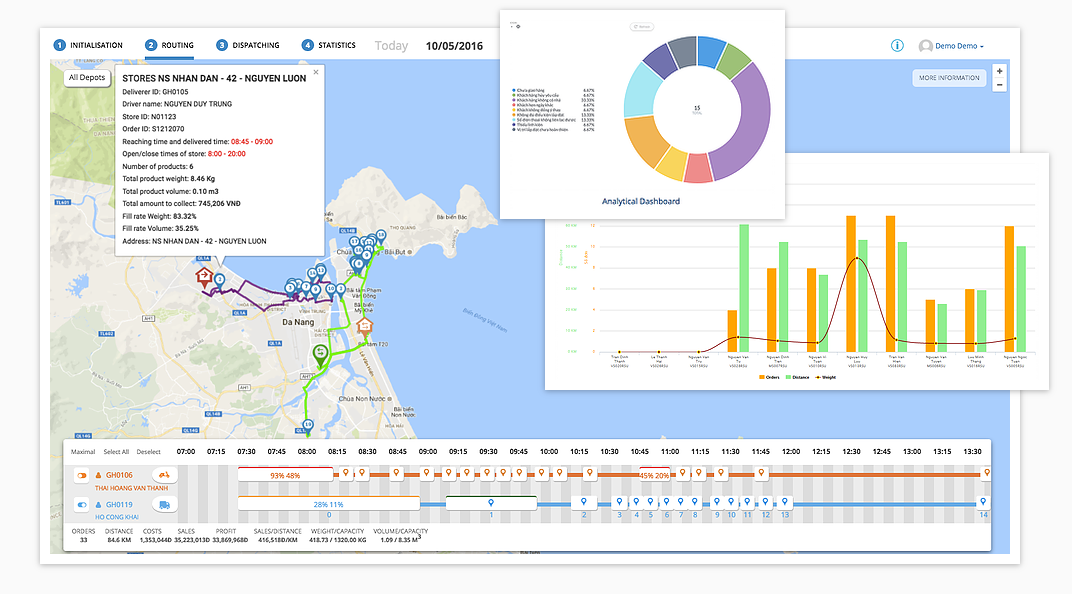Click truck icon for deliverer GH0119
The image size is (1072, 594).
click(162, 505)
